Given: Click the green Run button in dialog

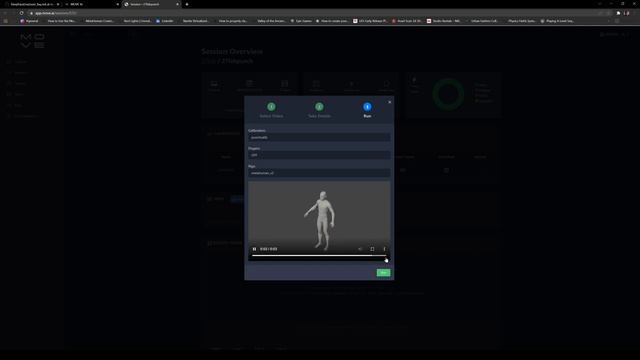Looking at the screenshot, I should tap(383, 273).
